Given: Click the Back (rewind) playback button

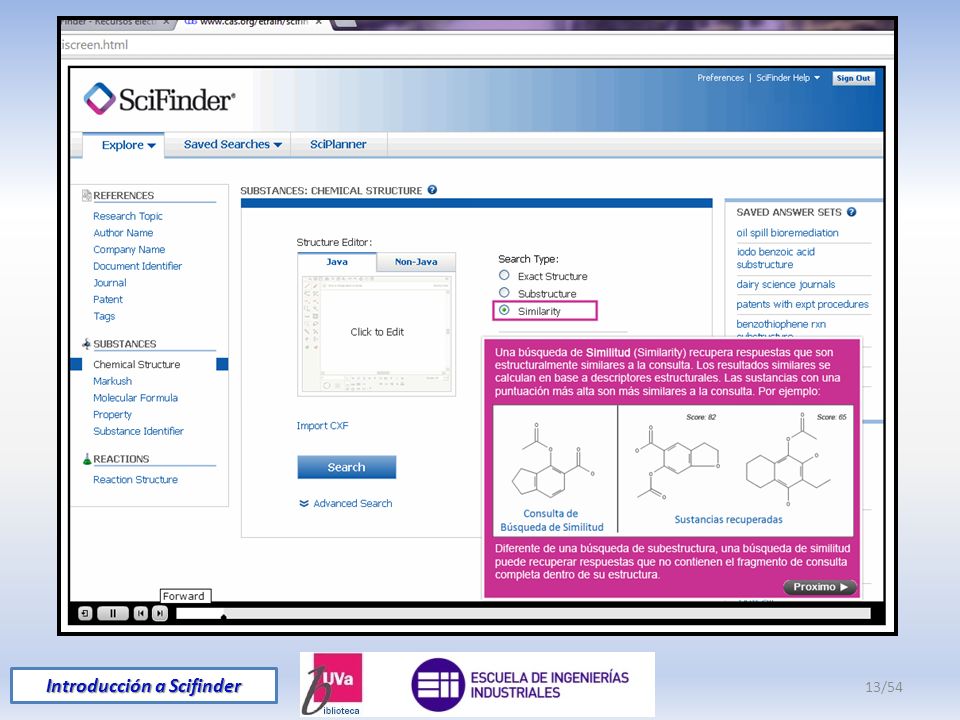Looking at the screenshot, I should [141, 613].
